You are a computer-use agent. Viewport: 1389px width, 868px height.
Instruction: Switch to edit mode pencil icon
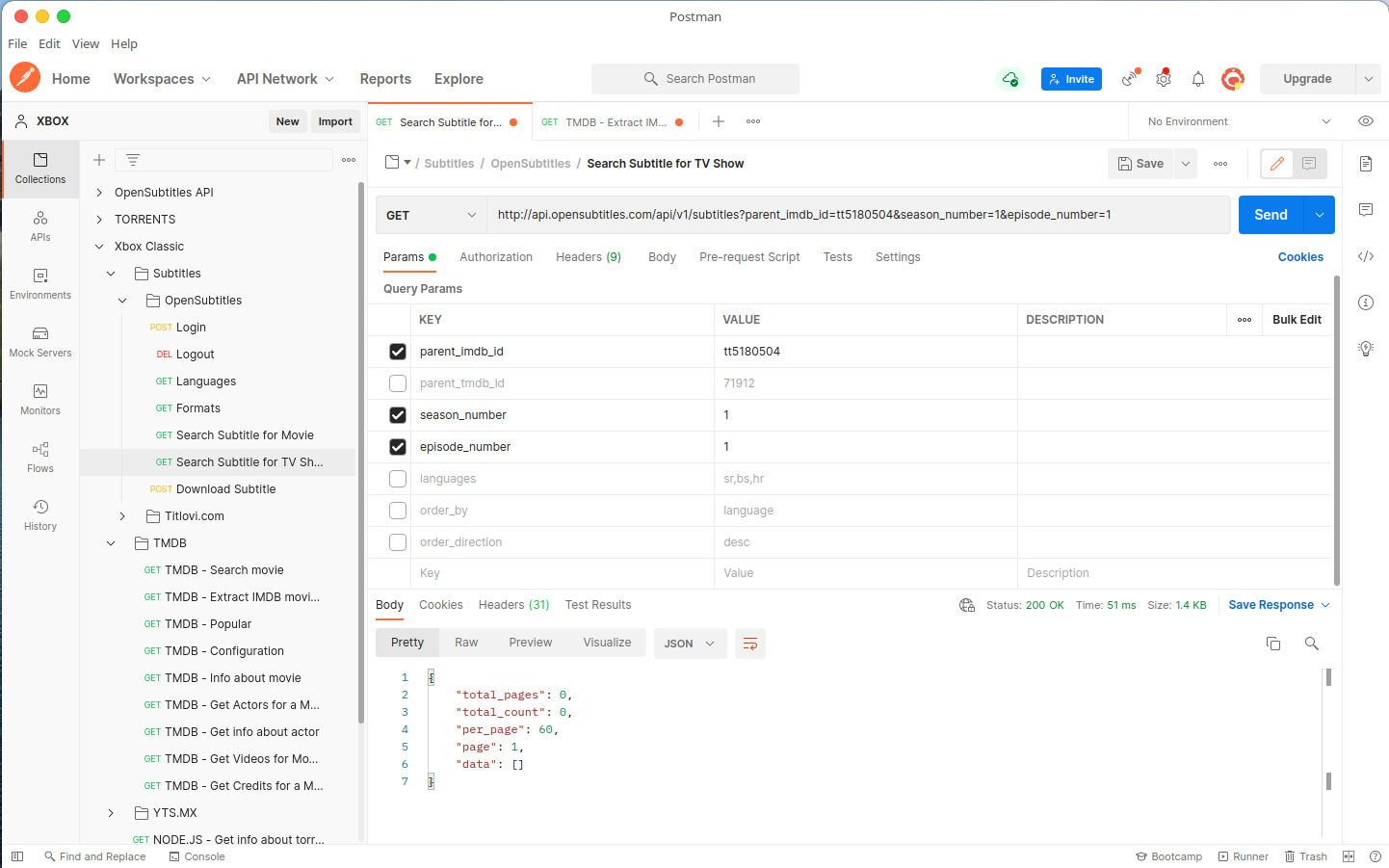(x=1277, y=164)
